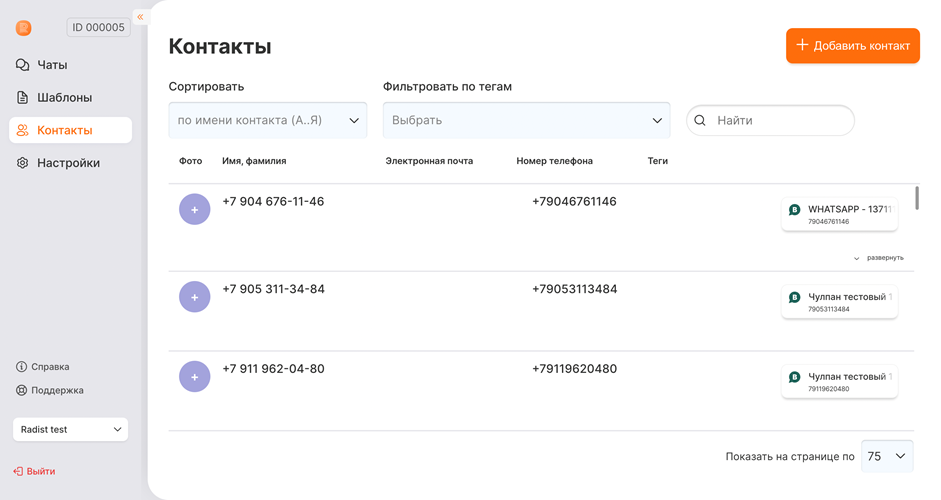Screen dimensions: 941x500
Task: Click the plus icon on Добавить контакт
Action: coord(802,45)
